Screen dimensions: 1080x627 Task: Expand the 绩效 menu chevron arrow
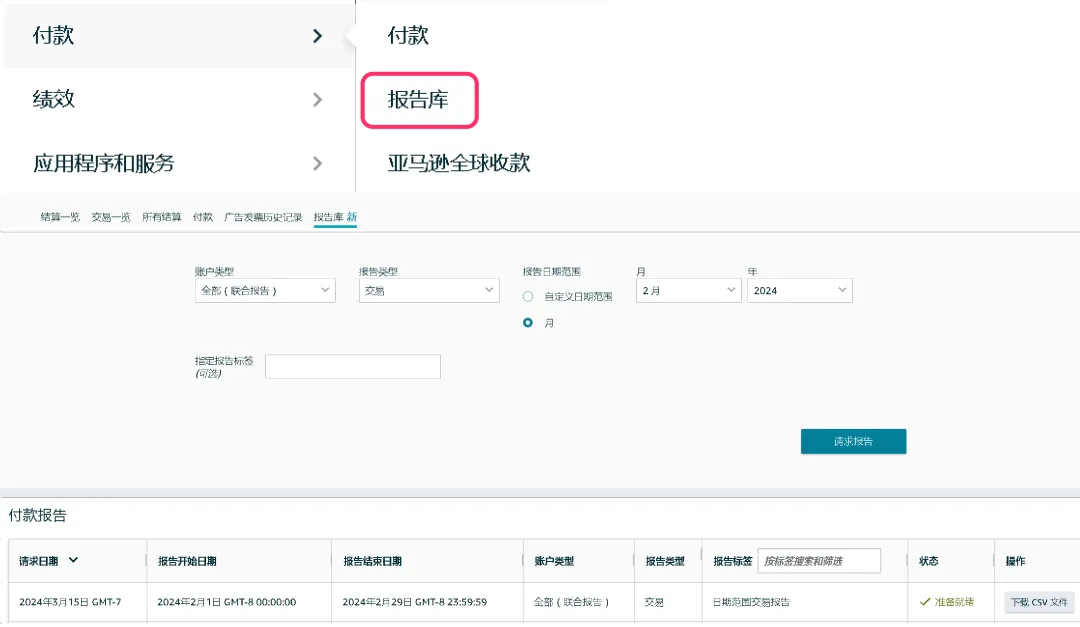point(317,100)
